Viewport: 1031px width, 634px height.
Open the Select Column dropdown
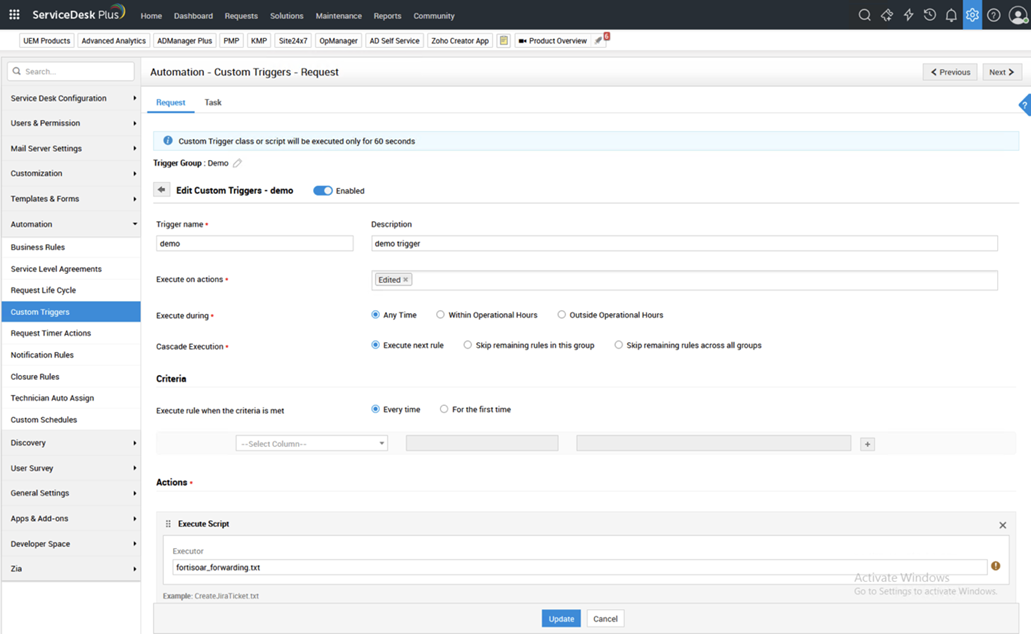click(x=311, y=443)
